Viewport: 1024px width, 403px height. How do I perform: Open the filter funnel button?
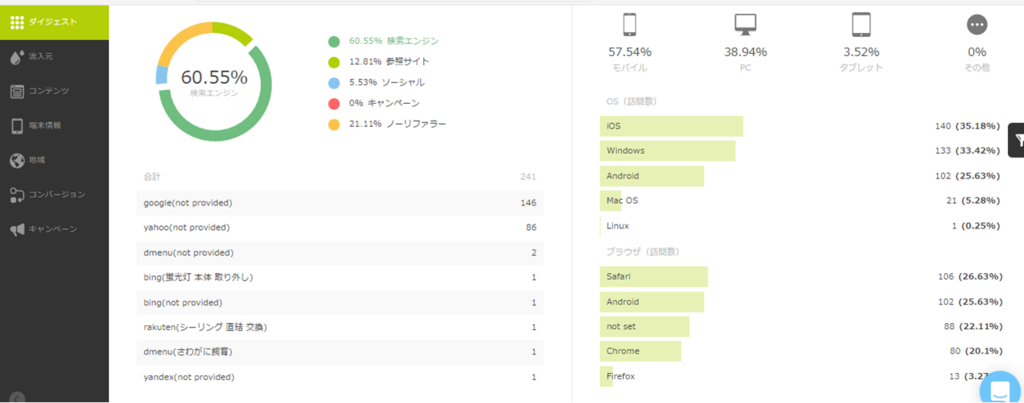(x=1017, y=142)
